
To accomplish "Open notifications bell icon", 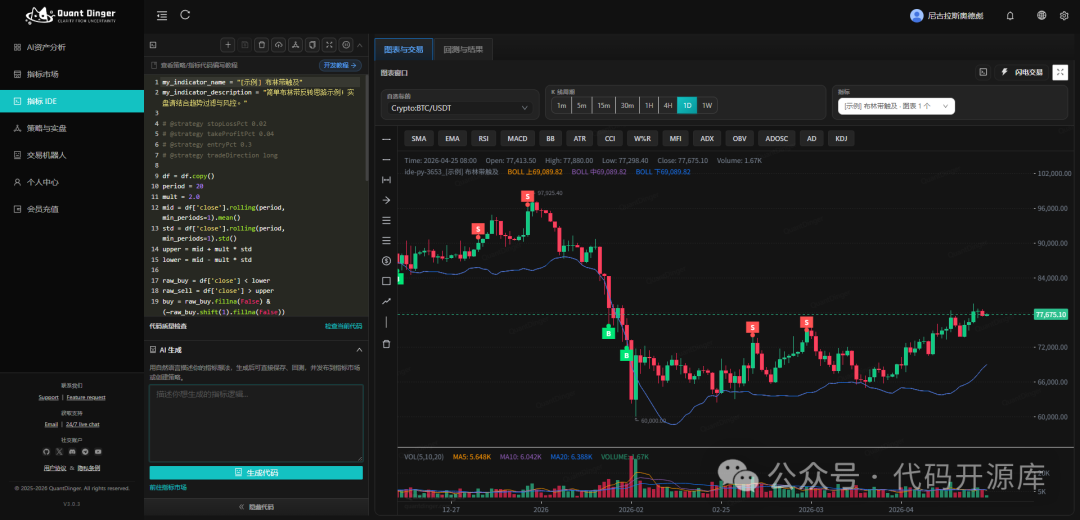I will tap(1010, 15).
